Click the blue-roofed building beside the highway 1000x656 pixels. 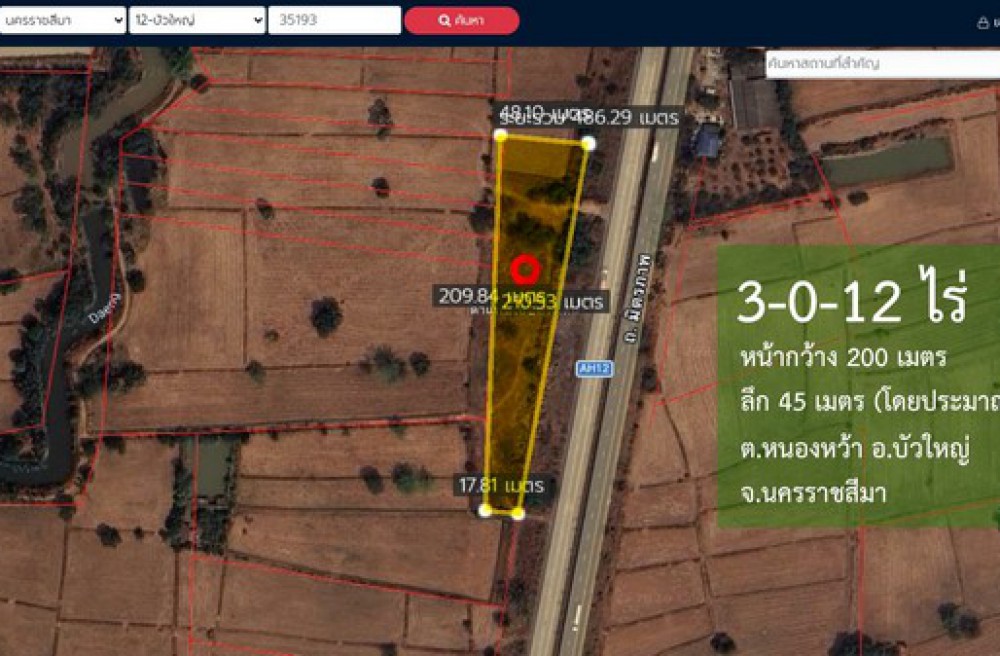(x=707, y=140)
